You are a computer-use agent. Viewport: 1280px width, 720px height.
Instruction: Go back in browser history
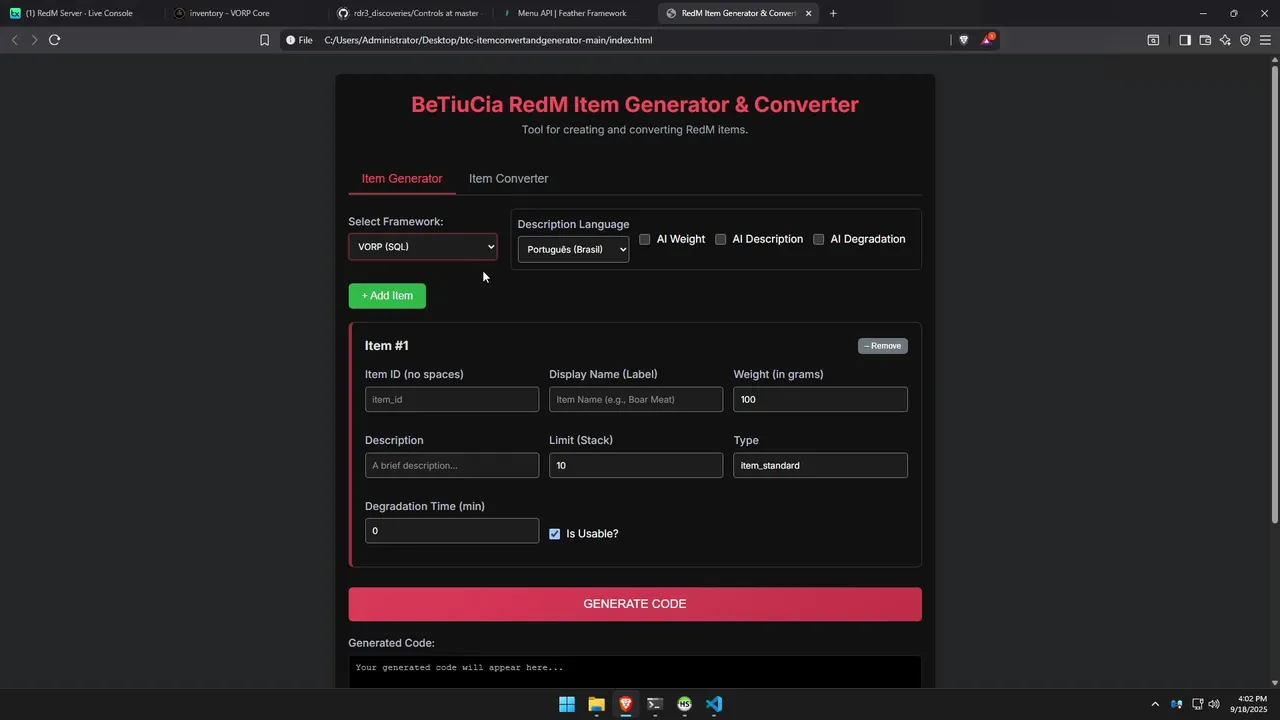pyautogui.click(x=14, y=40)
